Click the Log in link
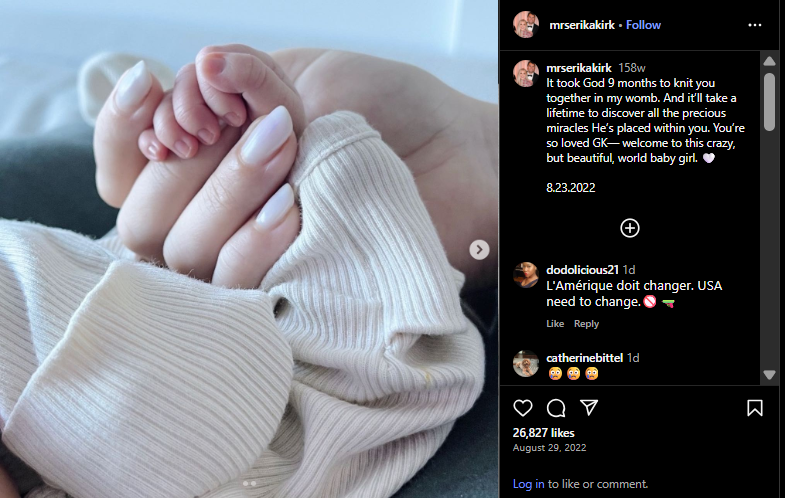785x498 pixels. (528, 484)
